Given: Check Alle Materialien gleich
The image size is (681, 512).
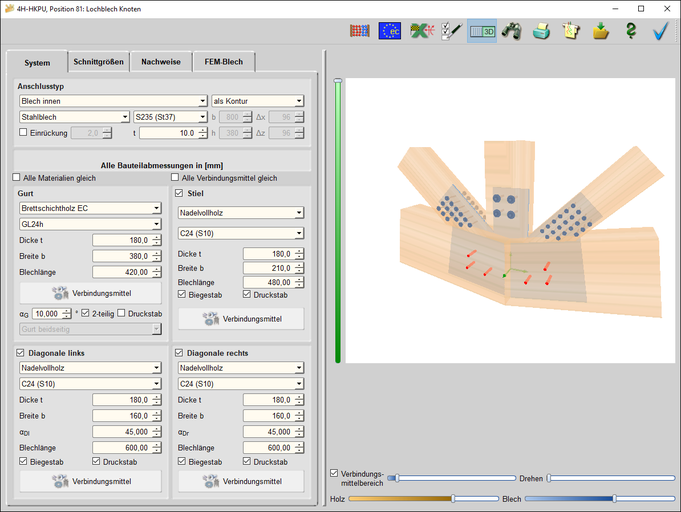Looking at the screenshot, I should coord(17,178).
